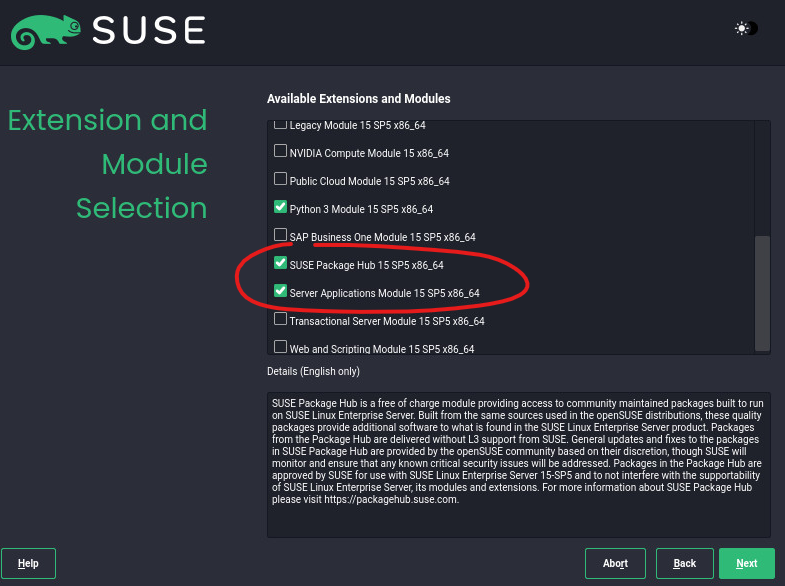Select the Public Cloud Module checkbox

coord(280,180)
